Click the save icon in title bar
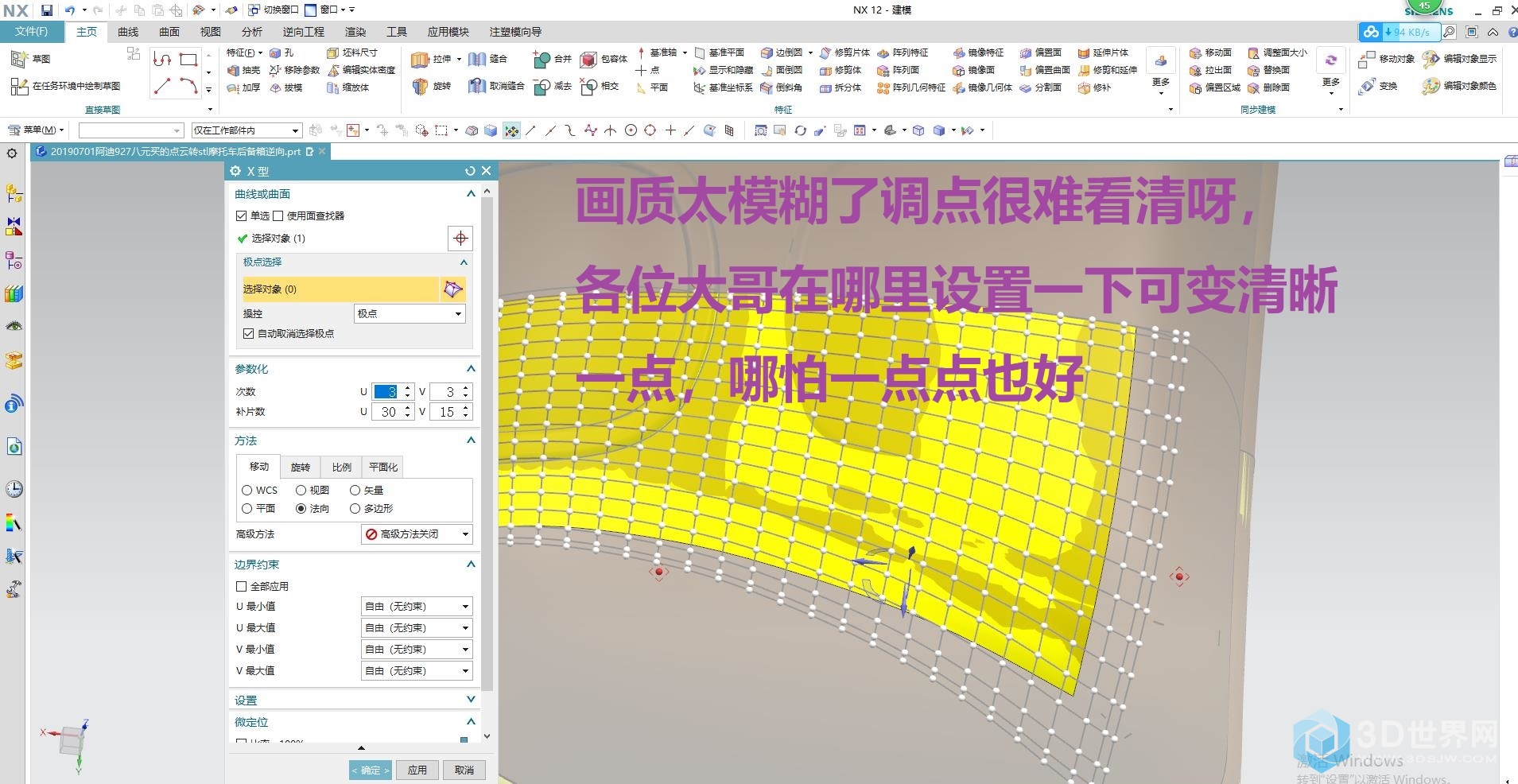 [x=47, y=10]
